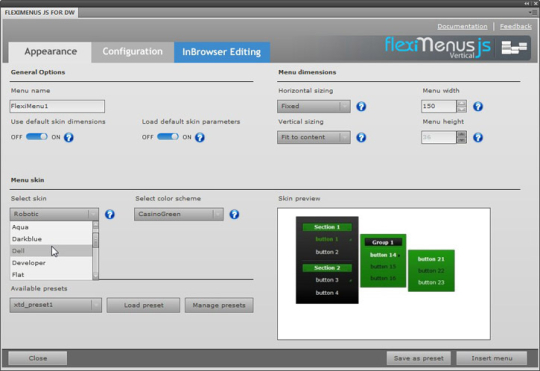Click the Menu width value field
Image resolution: width=540 pixels, height=371 pixels.
(x=438, y=106)
